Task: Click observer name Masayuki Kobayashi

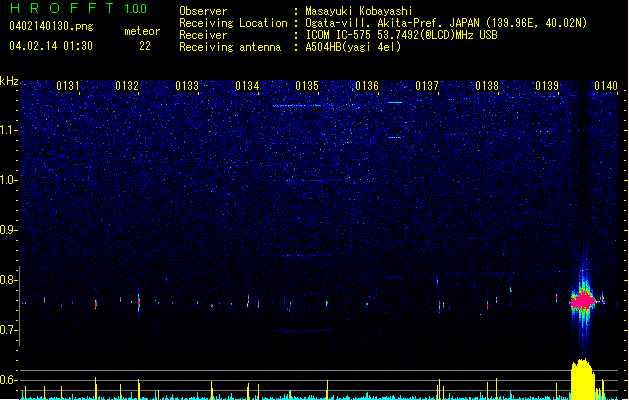Action: point(359,11)
